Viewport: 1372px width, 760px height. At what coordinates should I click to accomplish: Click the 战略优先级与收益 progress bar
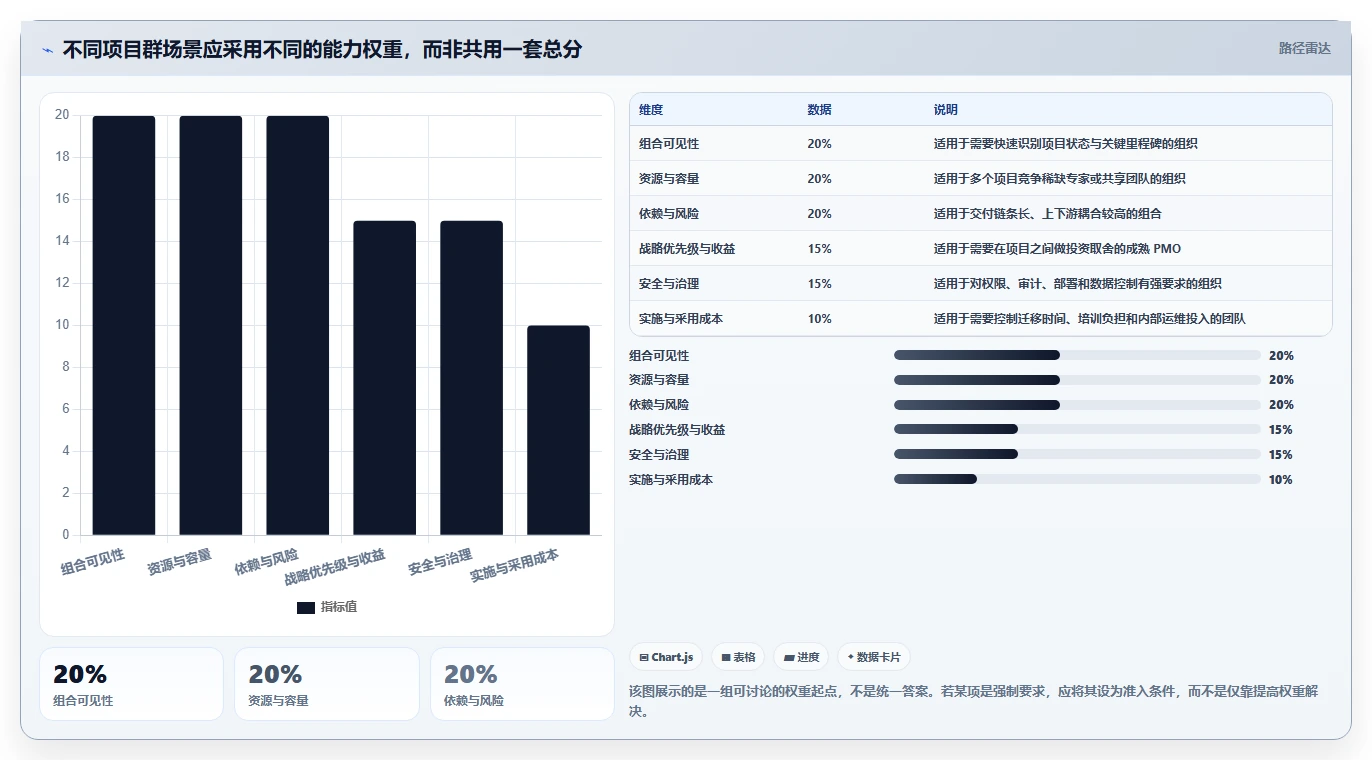(x=1077, y=429)
